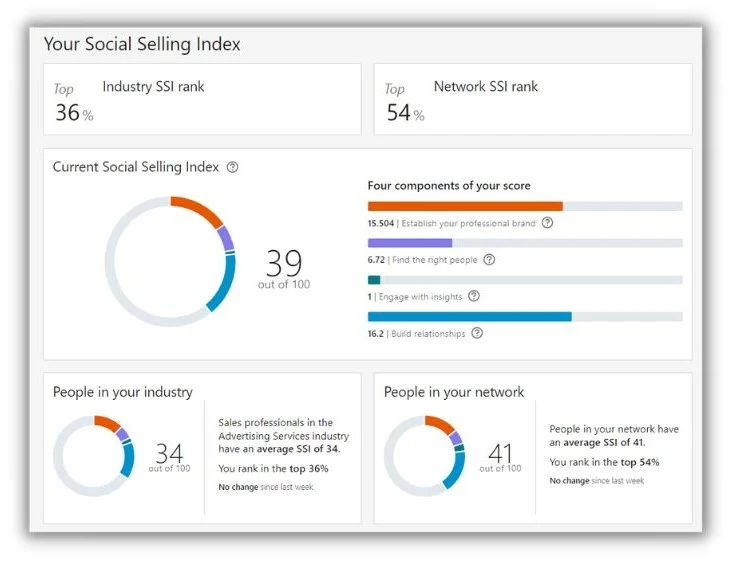Click the 36% industry rank value

74,113
